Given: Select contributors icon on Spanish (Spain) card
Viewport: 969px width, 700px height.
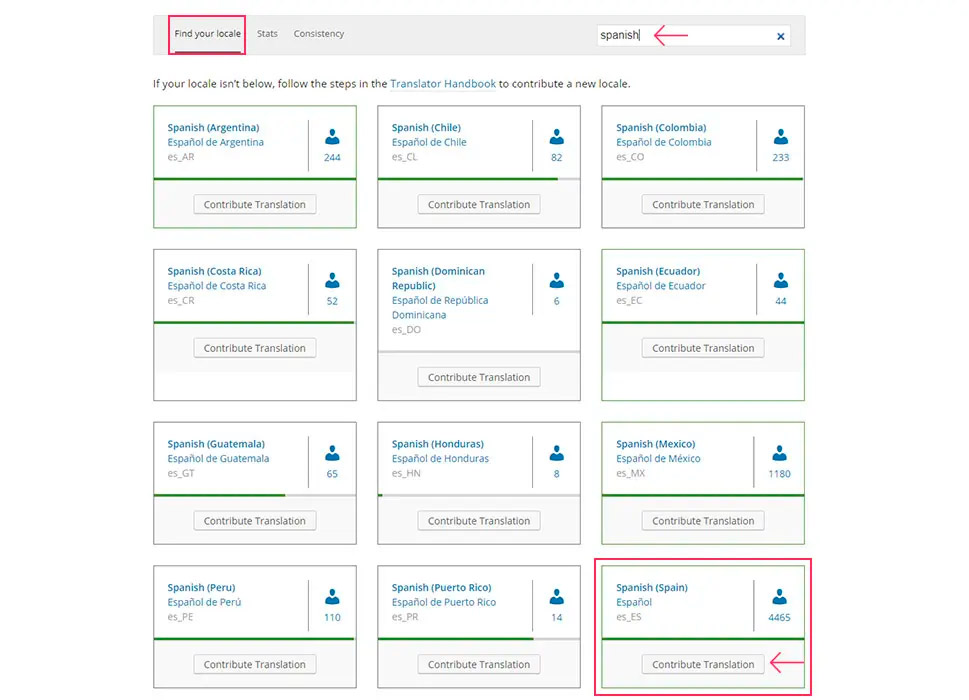Looking at the screenshot, I should coord(779,597).
